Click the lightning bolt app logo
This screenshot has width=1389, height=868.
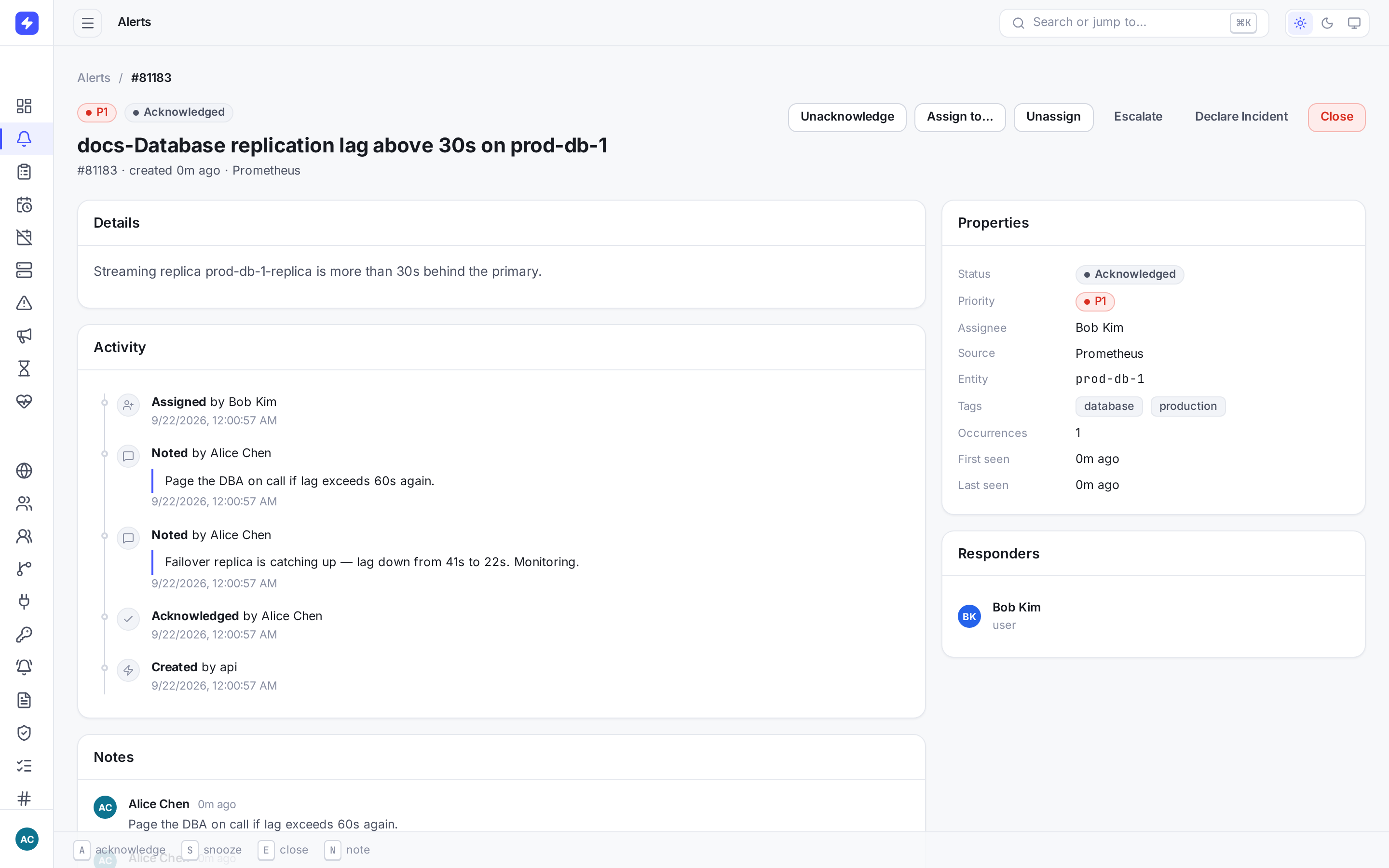click(27, 23)
